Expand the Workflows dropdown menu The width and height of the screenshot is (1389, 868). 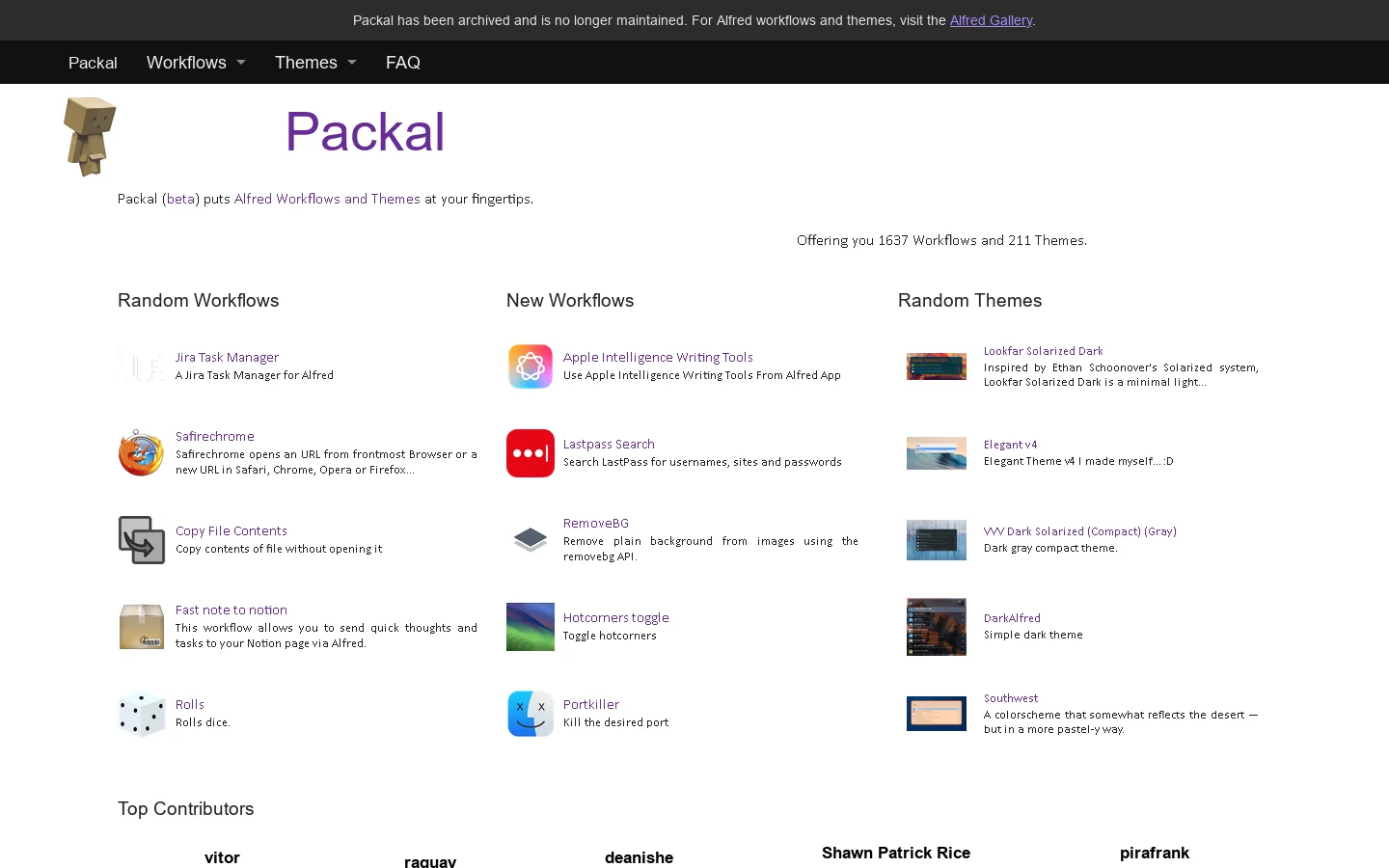coord(196,63)
